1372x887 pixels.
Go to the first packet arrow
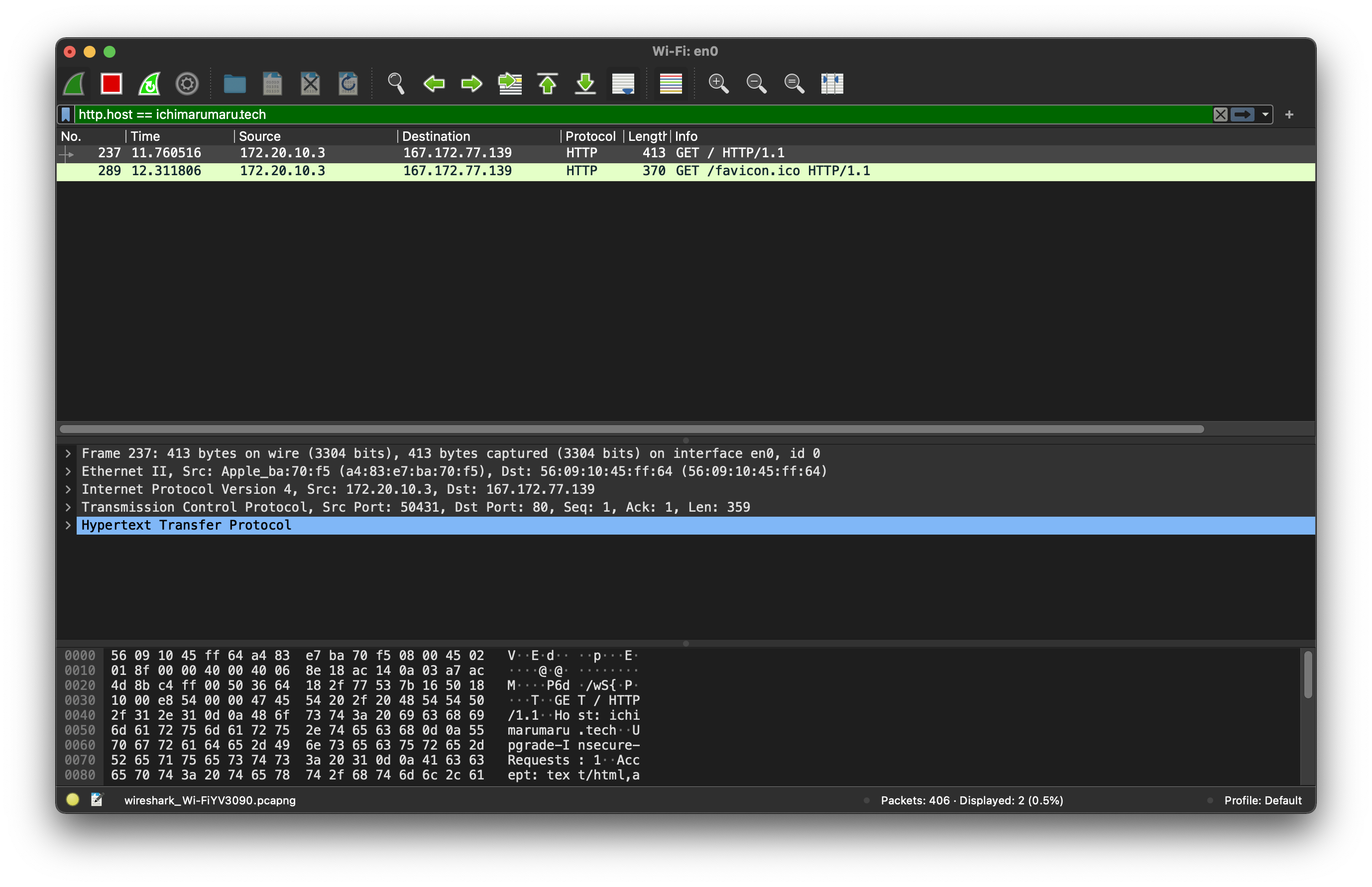[547, 84]
